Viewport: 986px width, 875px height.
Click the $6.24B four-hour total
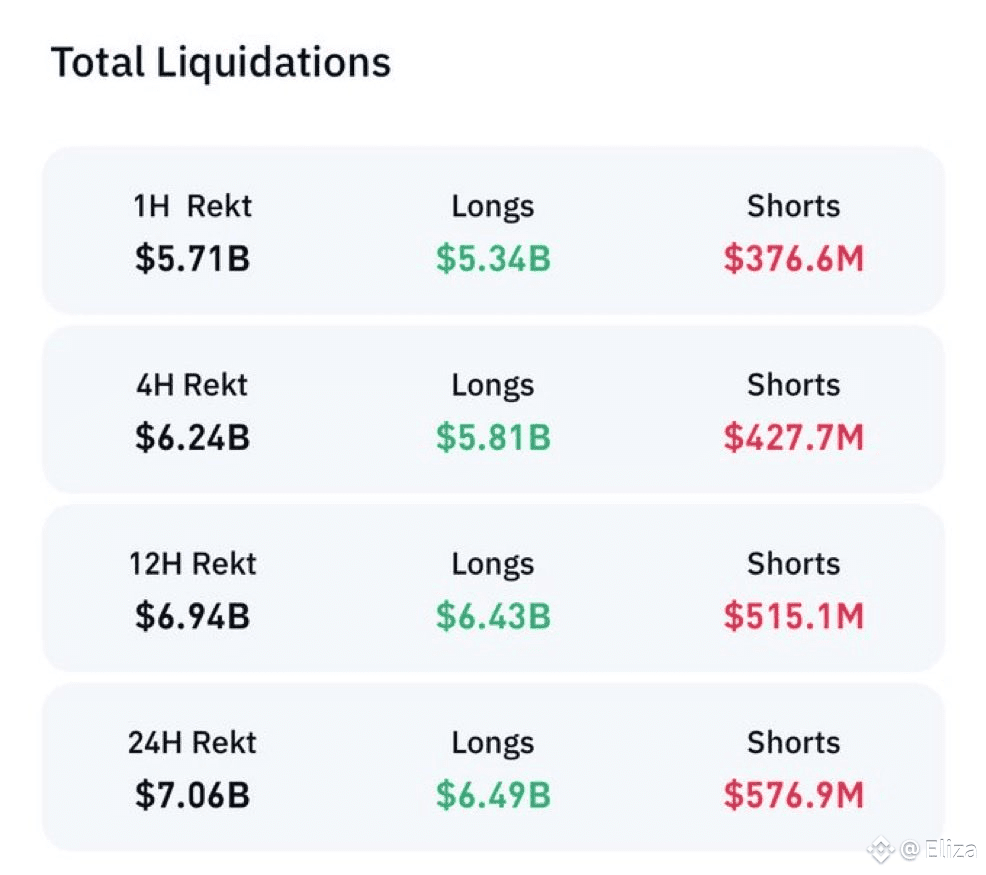click(x=192, y=438)
